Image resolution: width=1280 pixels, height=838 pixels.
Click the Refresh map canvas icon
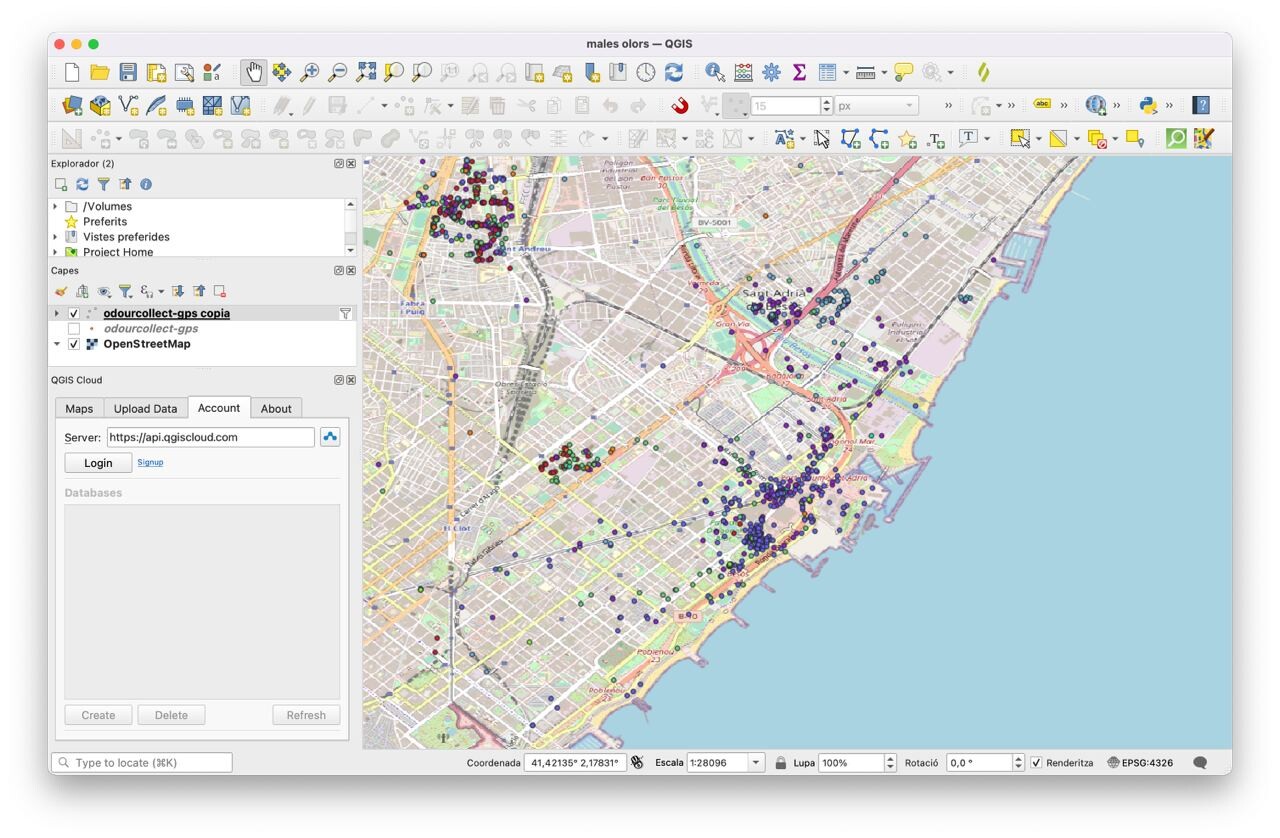[x=674, y=72]
